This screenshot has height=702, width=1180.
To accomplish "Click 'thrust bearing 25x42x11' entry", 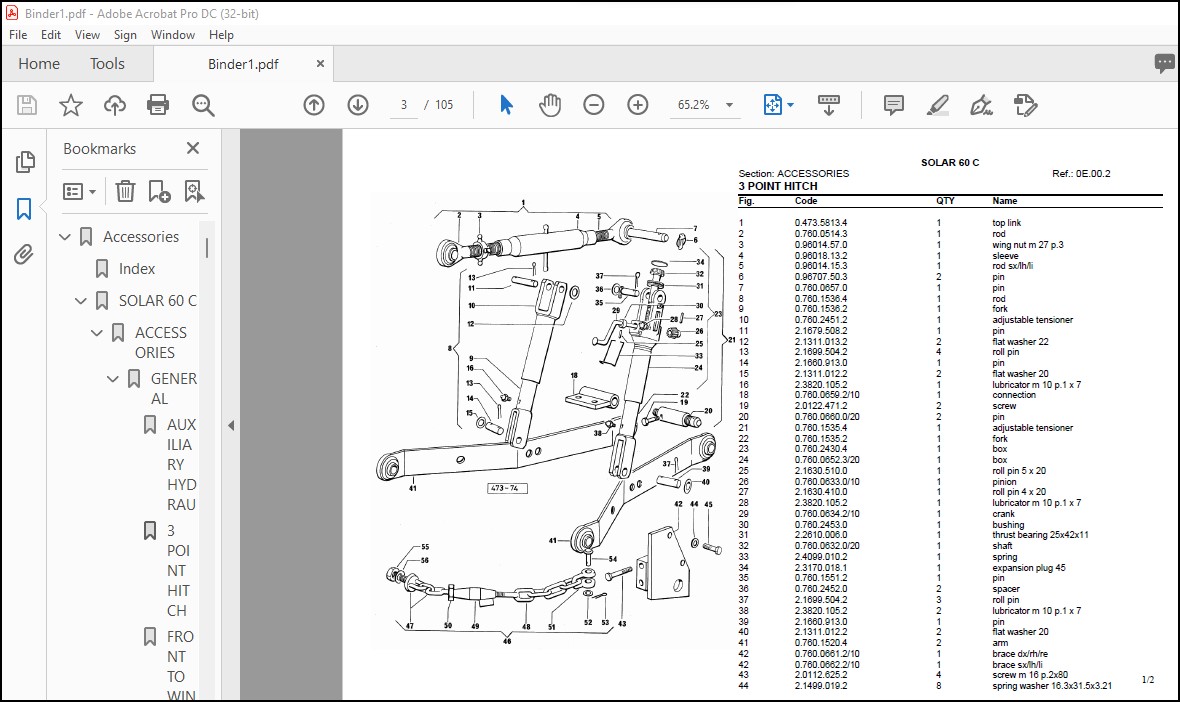I will [x=1040, y=535].
